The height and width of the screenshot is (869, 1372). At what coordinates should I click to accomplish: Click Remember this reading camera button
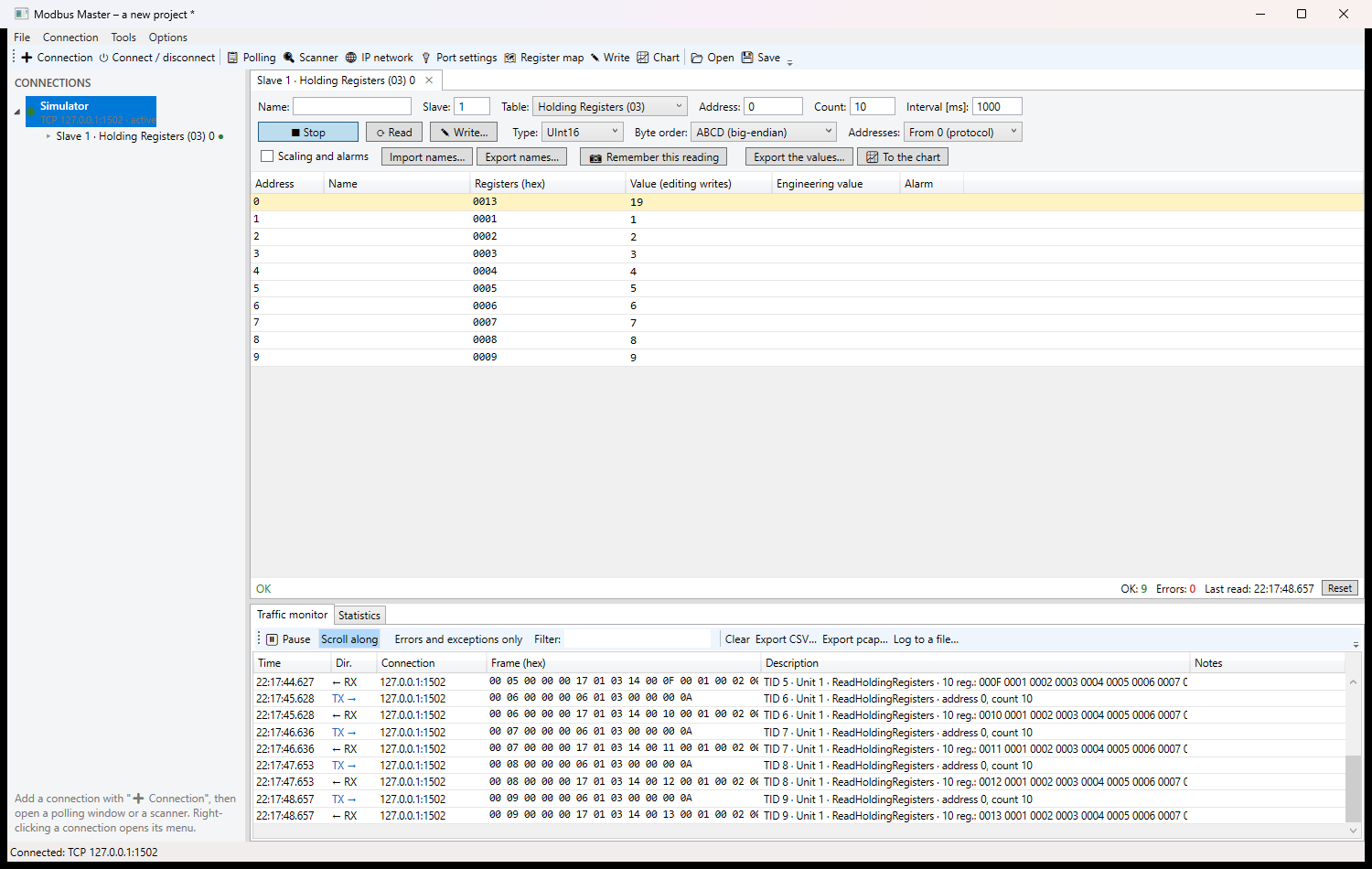pos(654,157)
